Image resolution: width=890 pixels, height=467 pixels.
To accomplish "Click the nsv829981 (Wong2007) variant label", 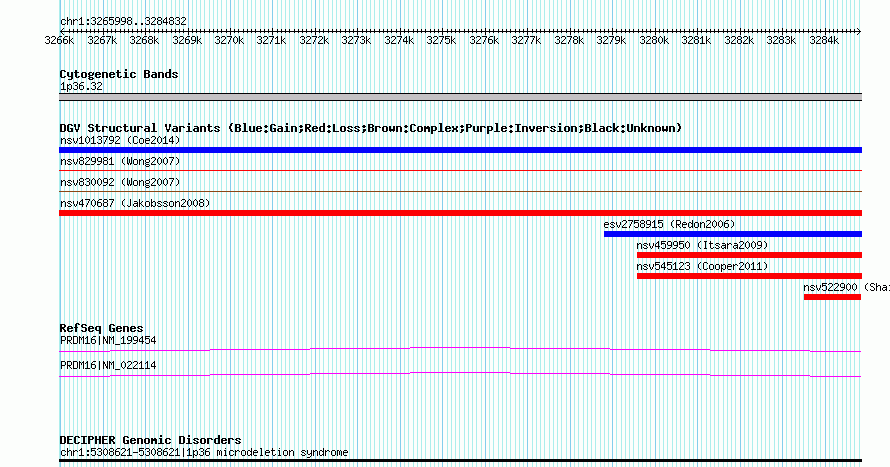I will coord(120,161).
